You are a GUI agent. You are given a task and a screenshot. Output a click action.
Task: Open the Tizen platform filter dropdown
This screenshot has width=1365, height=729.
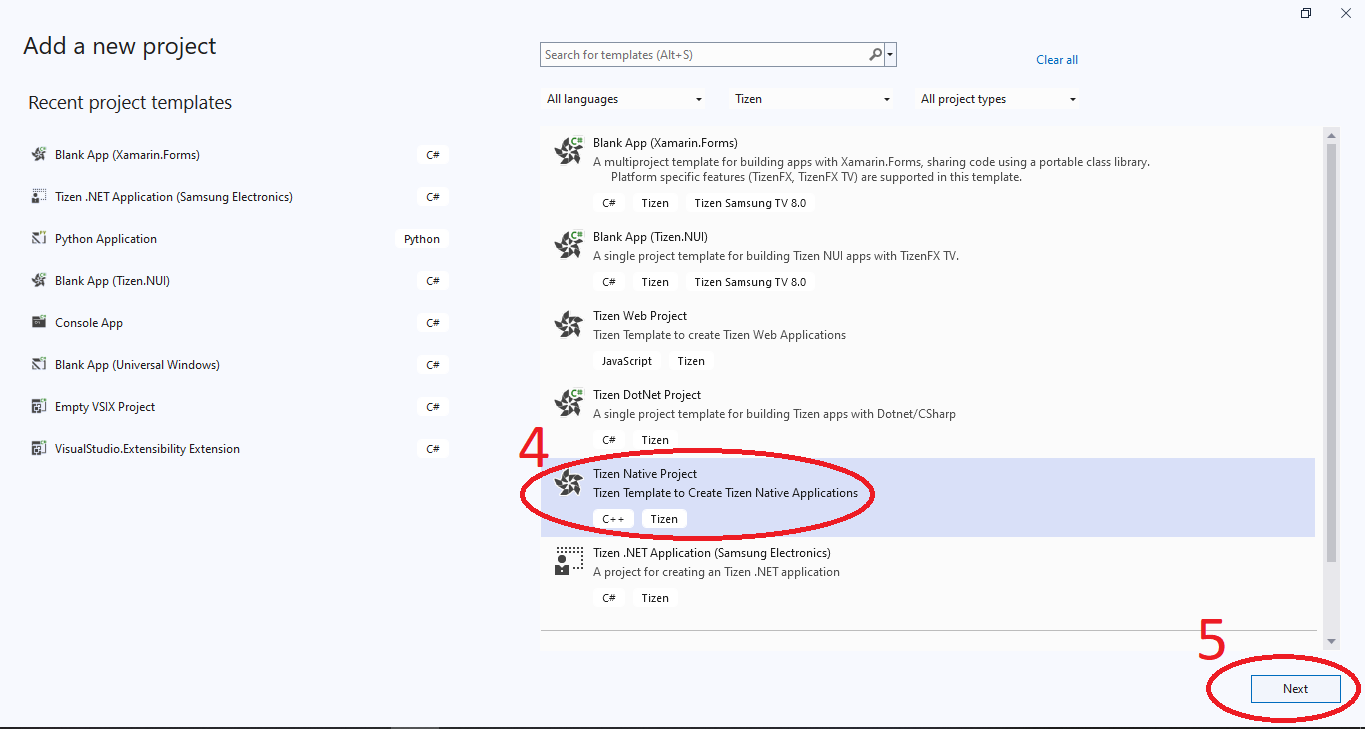tap(812, 99)
